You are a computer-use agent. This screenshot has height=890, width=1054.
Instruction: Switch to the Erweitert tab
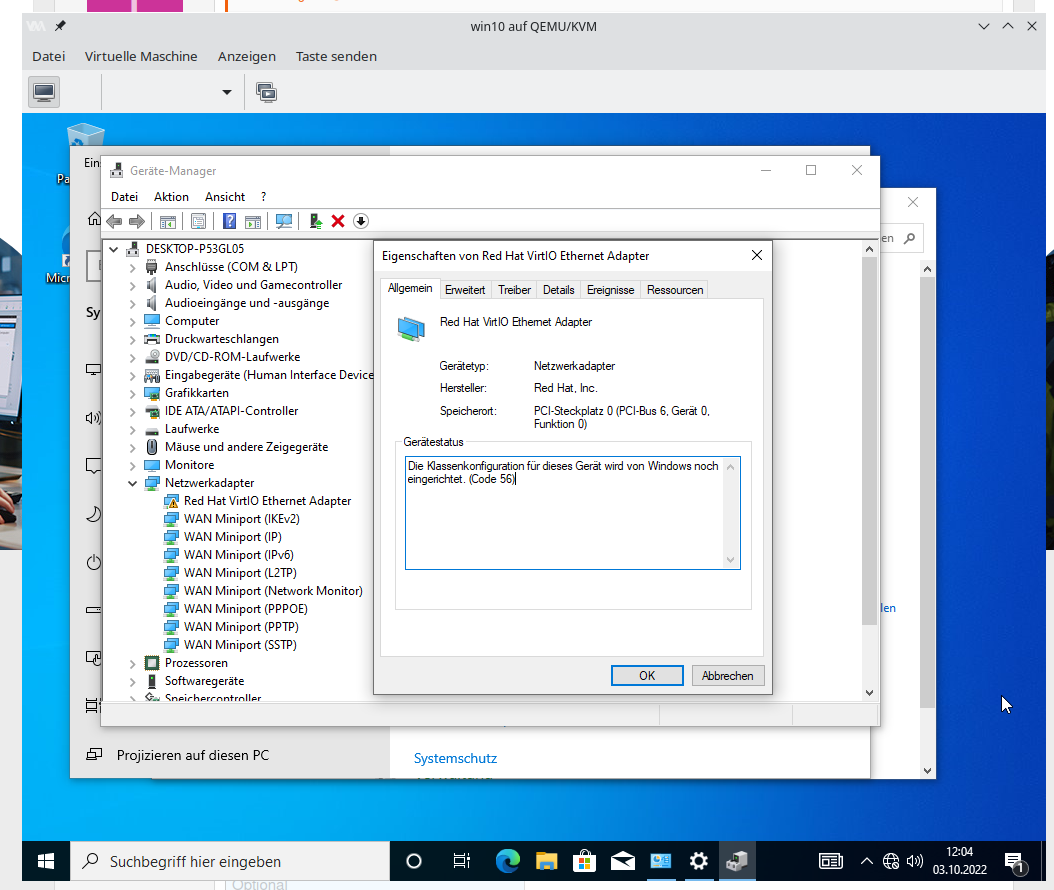click(464, 290)
